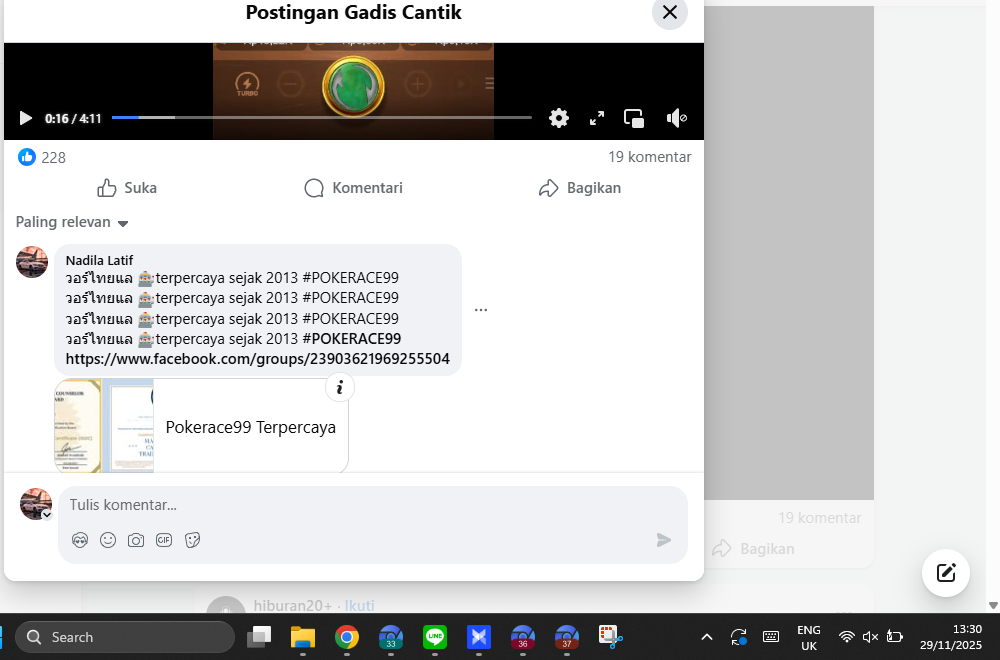
Task: Open Chrome profile badge 36 on taskbar
Action: coord(523,637)
